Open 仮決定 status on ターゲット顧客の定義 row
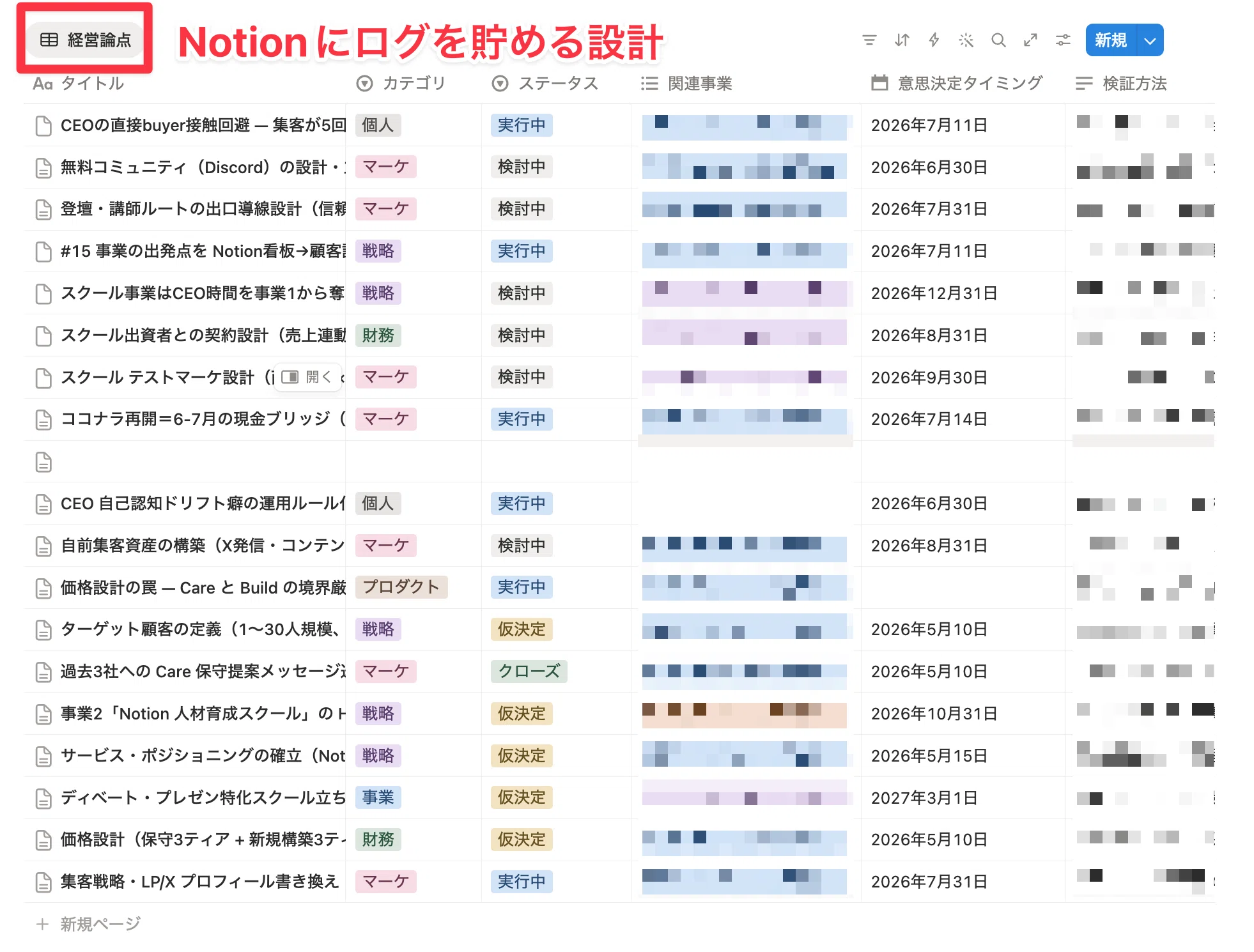1254x952 pixels. click(x=522, y=629)
